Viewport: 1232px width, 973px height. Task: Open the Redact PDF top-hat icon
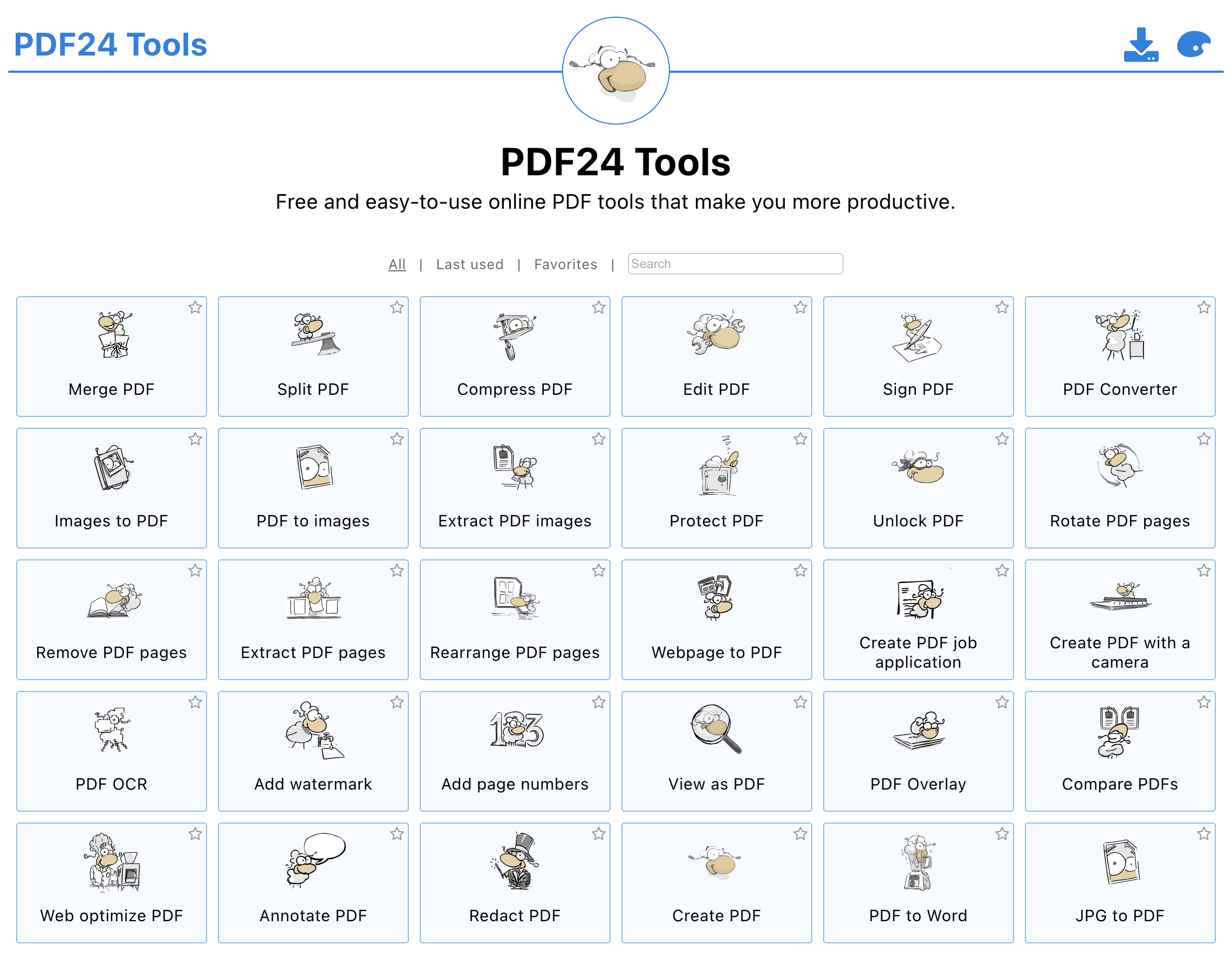click(x=516, y=861)
